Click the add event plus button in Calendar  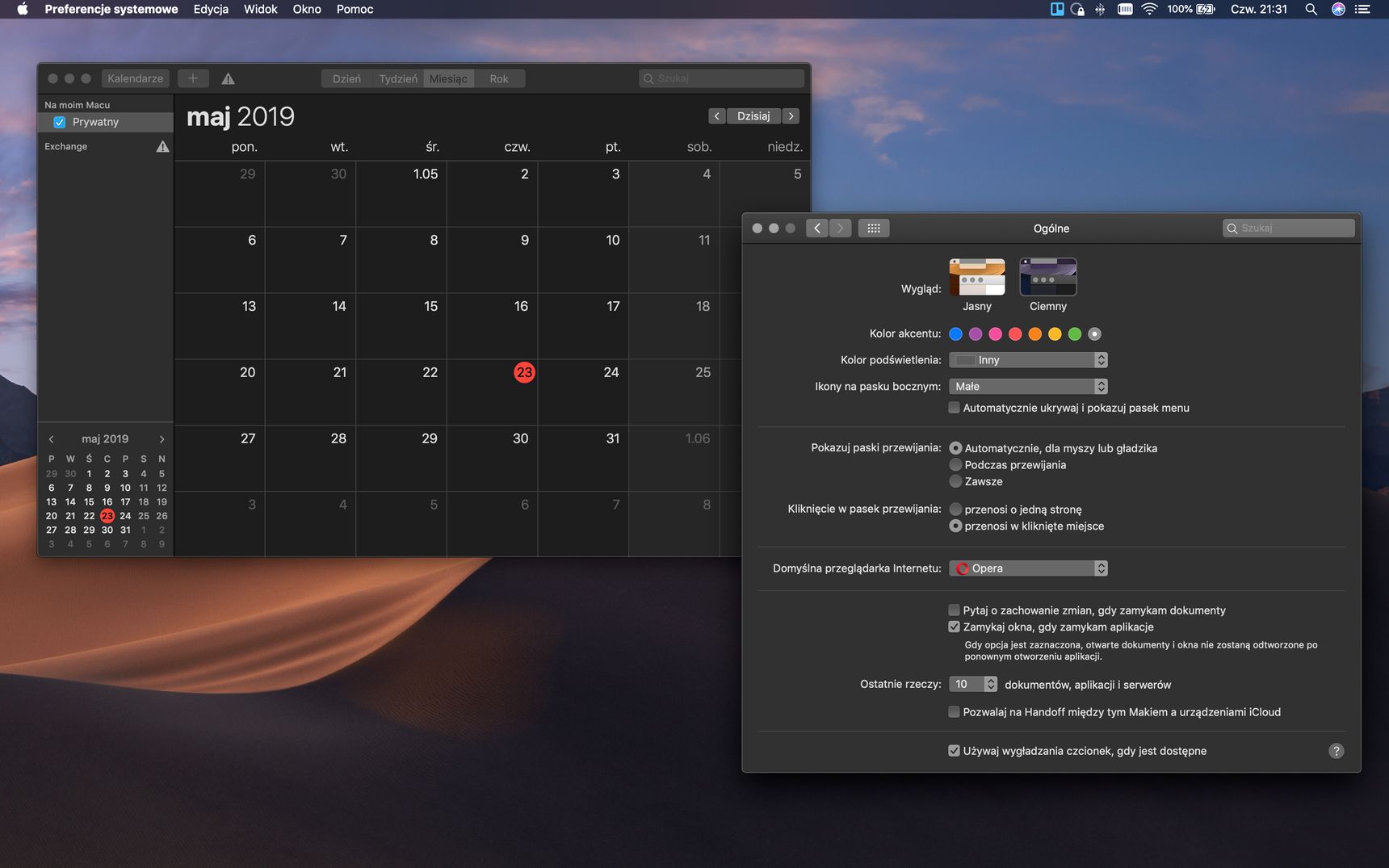[193, 78]
